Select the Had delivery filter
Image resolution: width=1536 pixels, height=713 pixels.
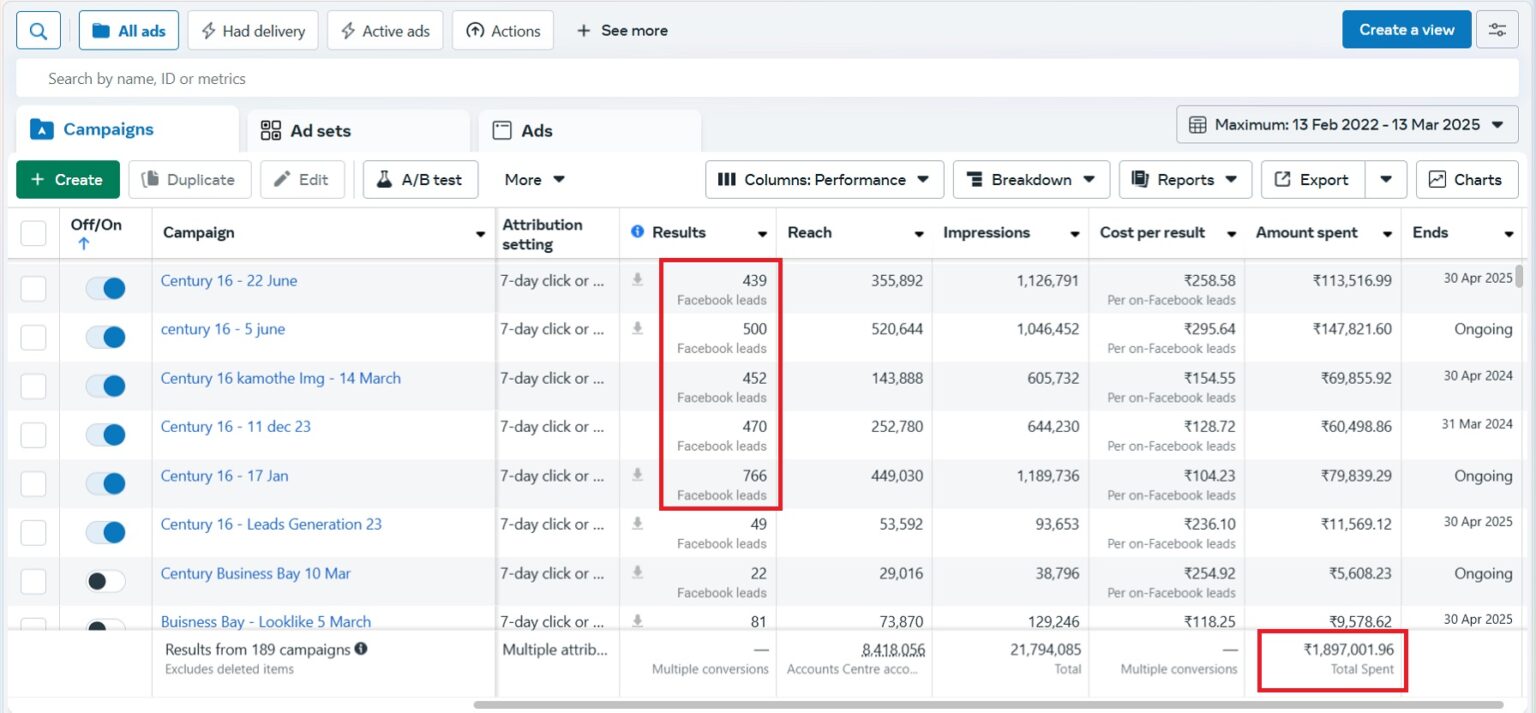point(253,31)
